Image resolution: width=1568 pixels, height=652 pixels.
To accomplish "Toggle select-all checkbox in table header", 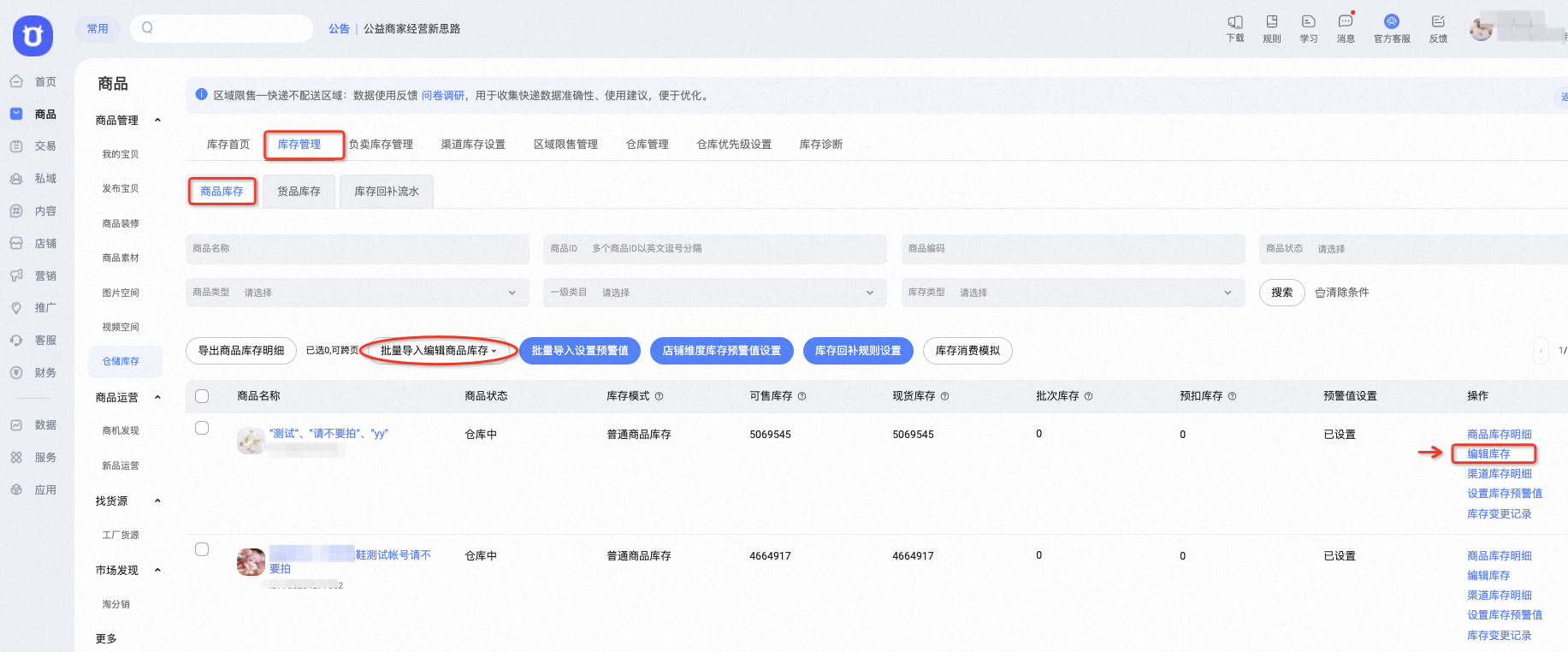I will [202, 396].
